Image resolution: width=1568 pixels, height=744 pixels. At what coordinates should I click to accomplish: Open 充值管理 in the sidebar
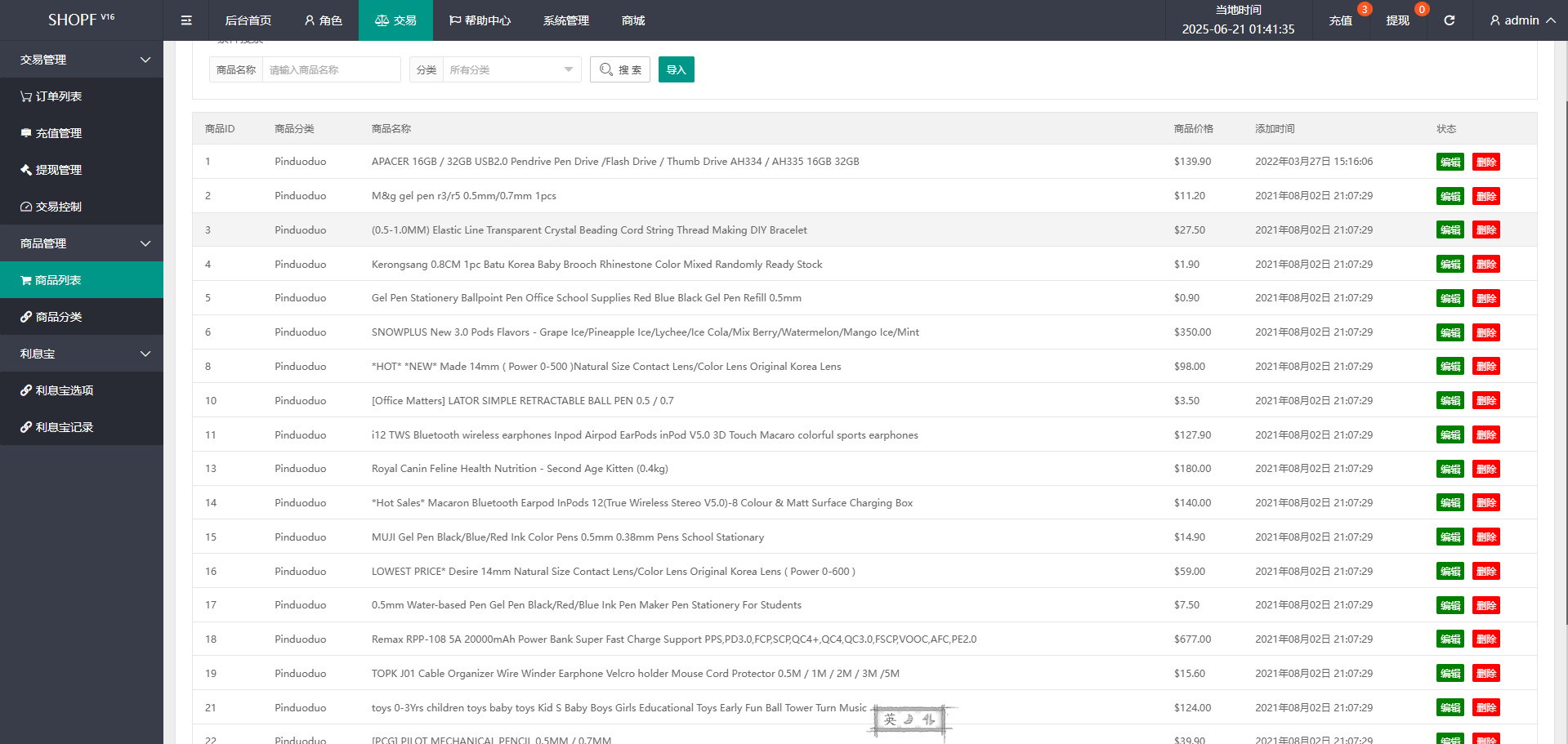click(51, 133)
